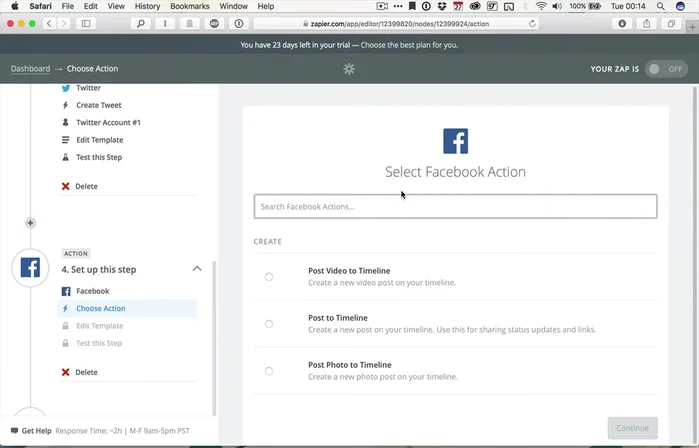
Task: Open the Bookmarks menu
Action: [190, 6]
